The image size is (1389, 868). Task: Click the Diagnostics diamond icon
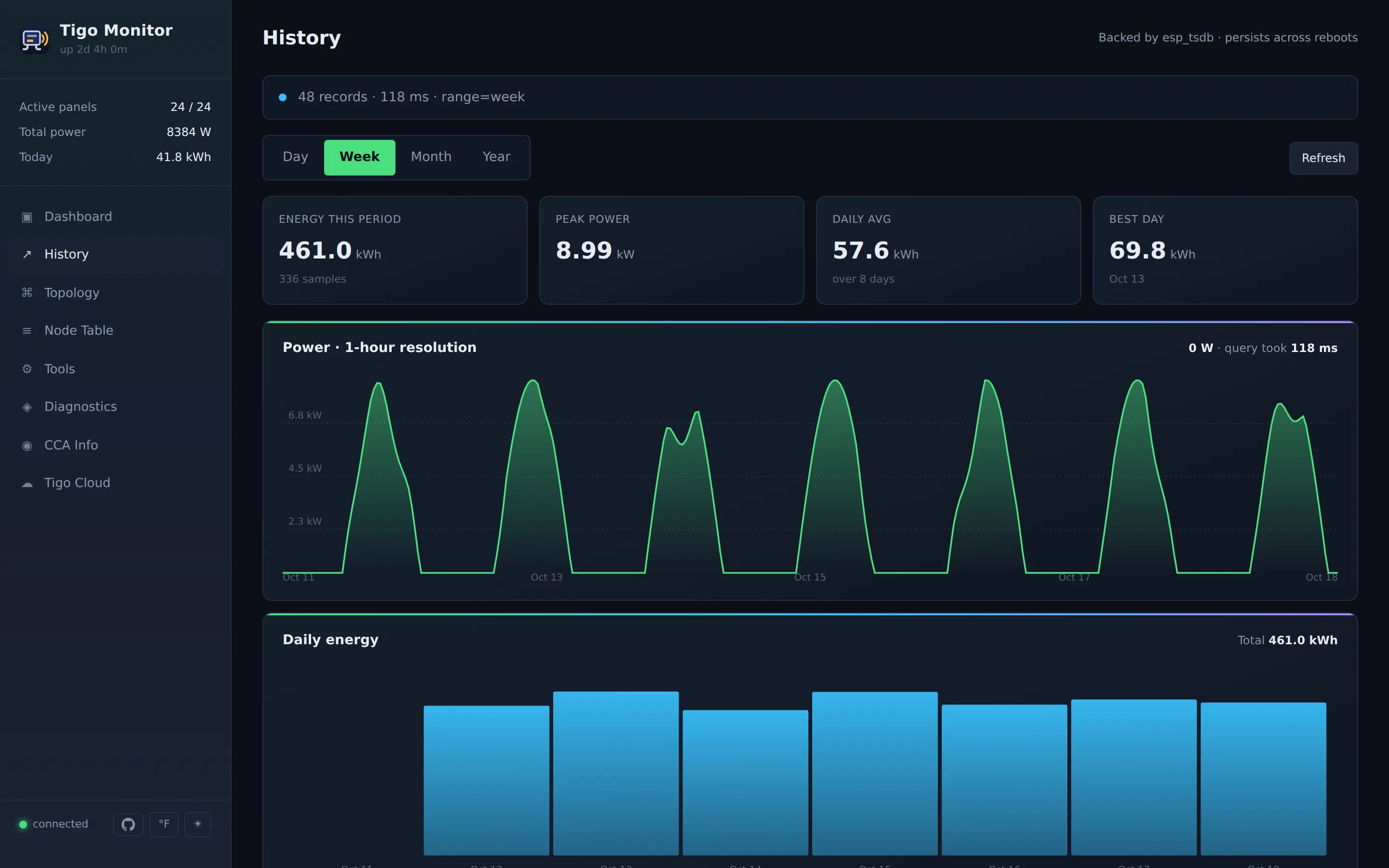[x=27, y=407]
